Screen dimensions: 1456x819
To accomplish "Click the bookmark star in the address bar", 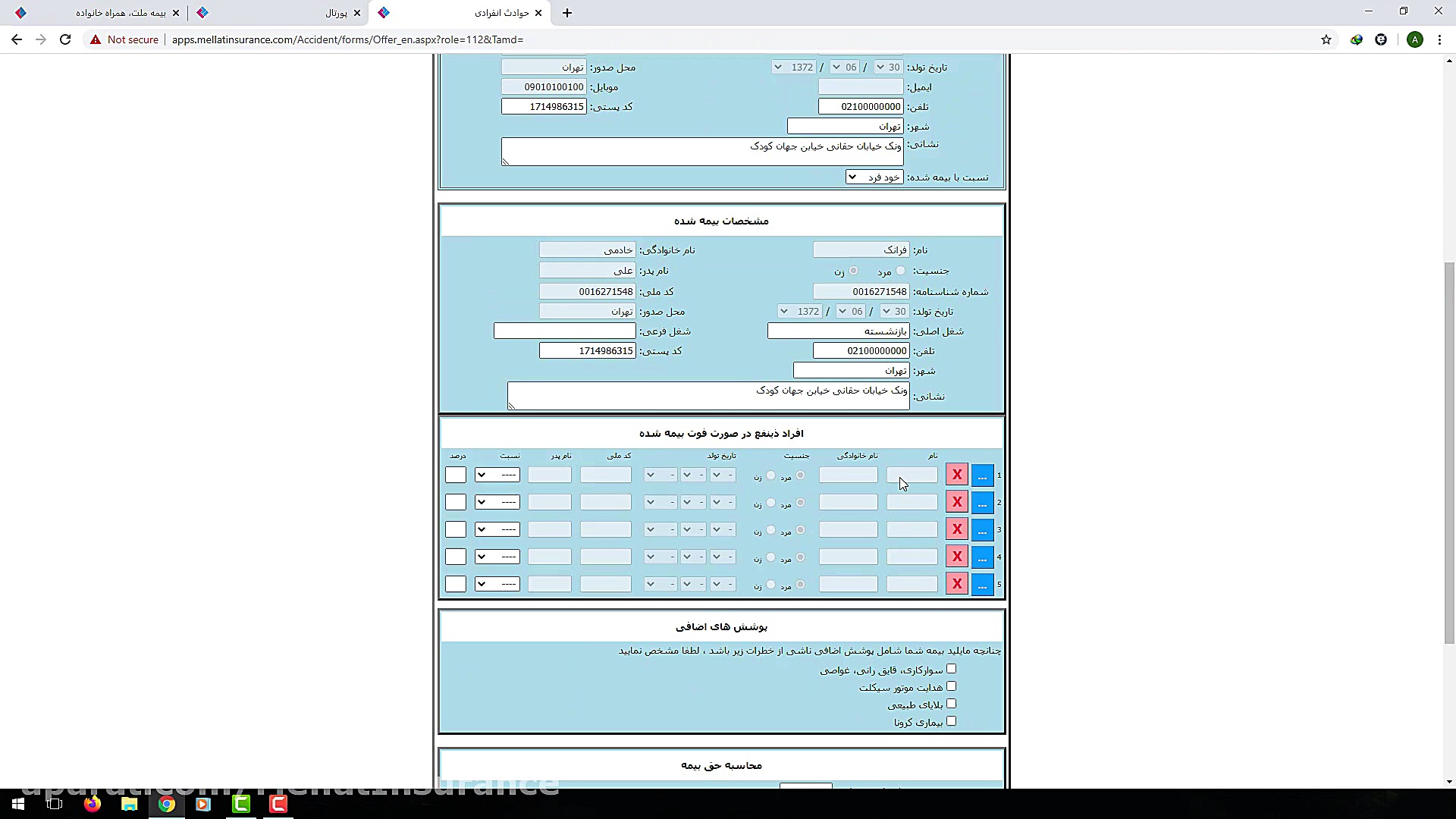I will (1327, 39).
